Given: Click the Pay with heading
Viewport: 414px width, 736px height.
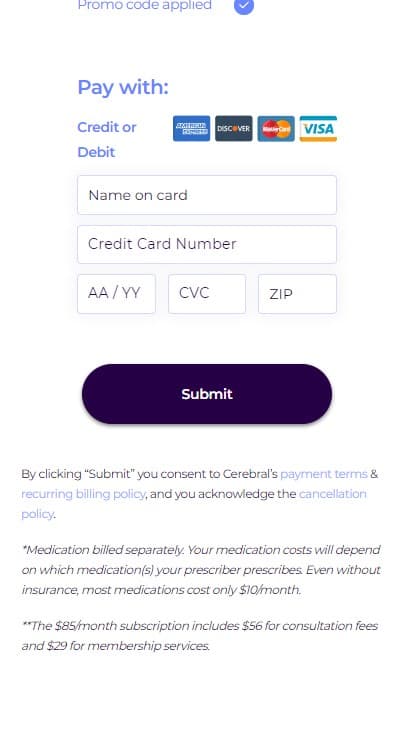Looking at the screenshot, I should [123, 87].
